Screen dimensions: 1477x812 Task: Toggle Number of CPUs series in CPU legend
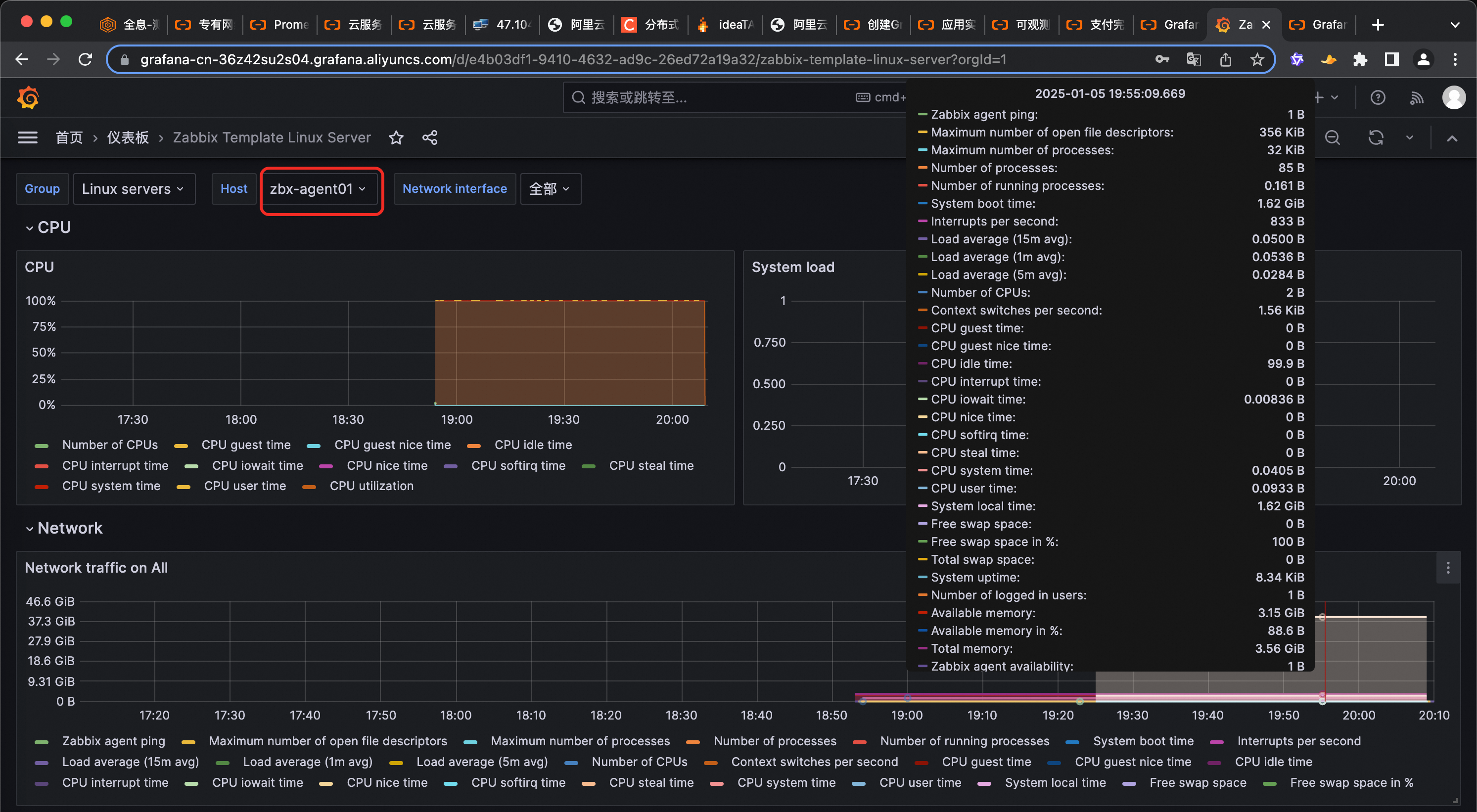click(110, 445)
